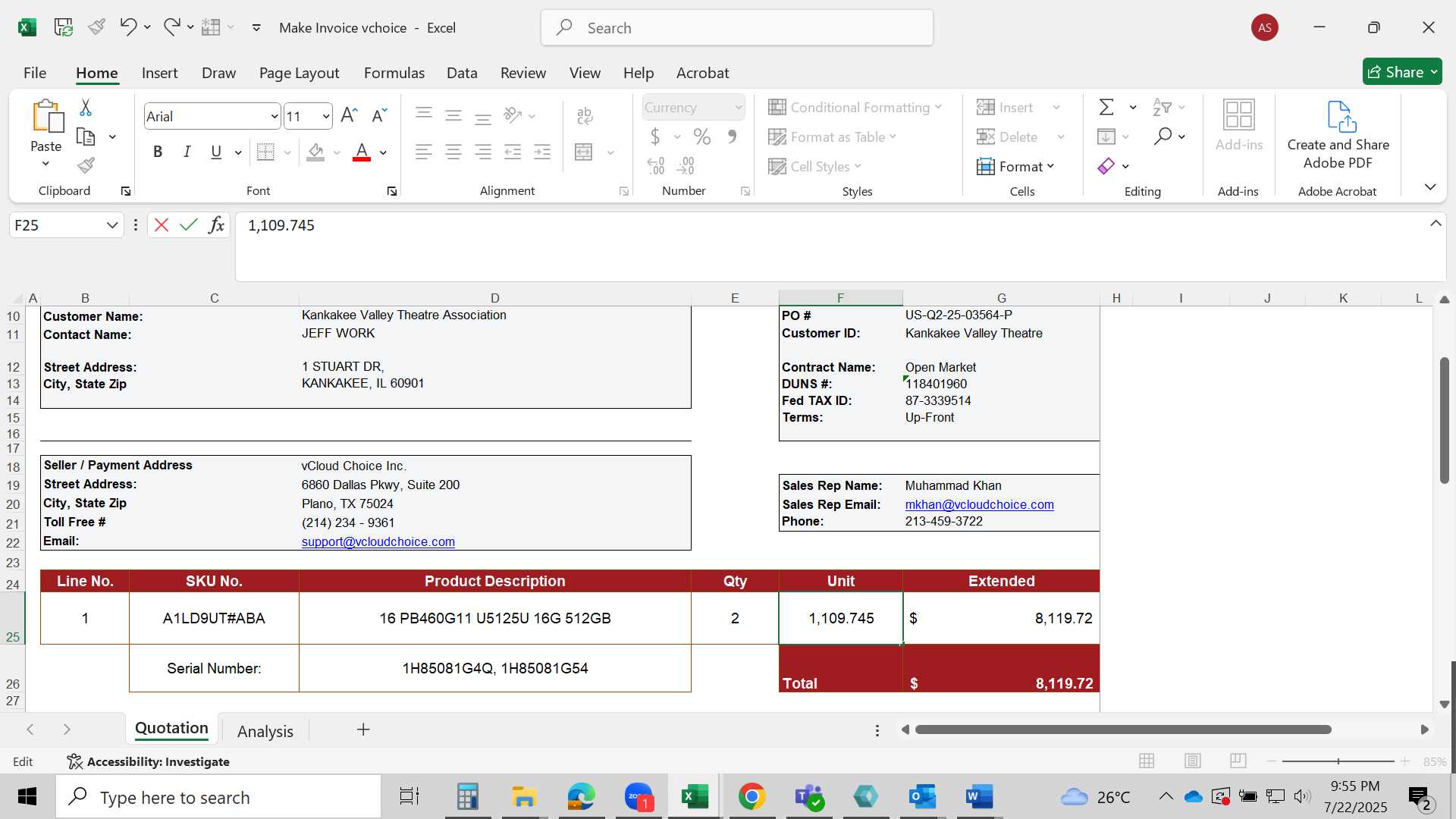The height and width of the screenshot is (819, 1456).
Task: Select column G header
Action: tap(1001, 298)
